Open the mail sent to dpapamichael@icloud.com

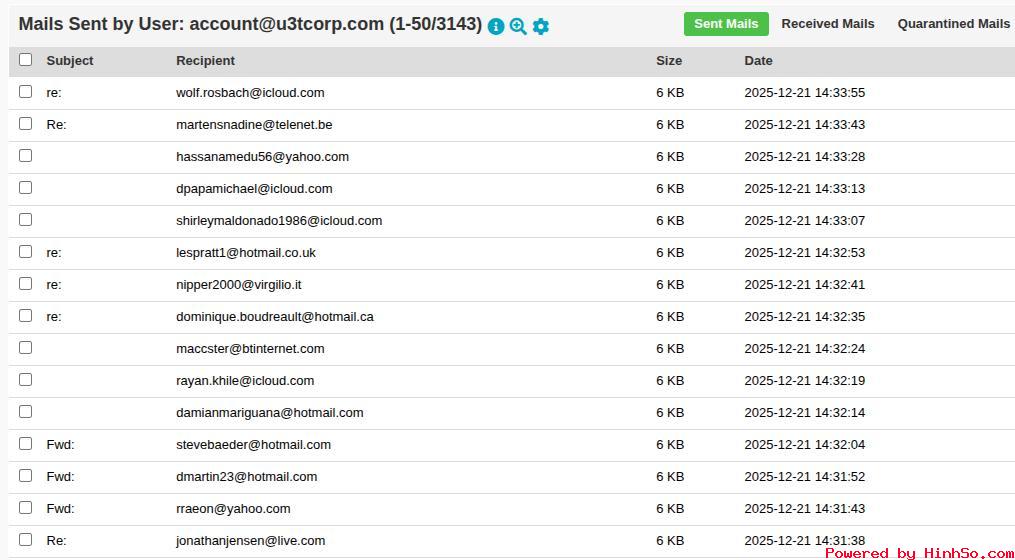(254, 189)
